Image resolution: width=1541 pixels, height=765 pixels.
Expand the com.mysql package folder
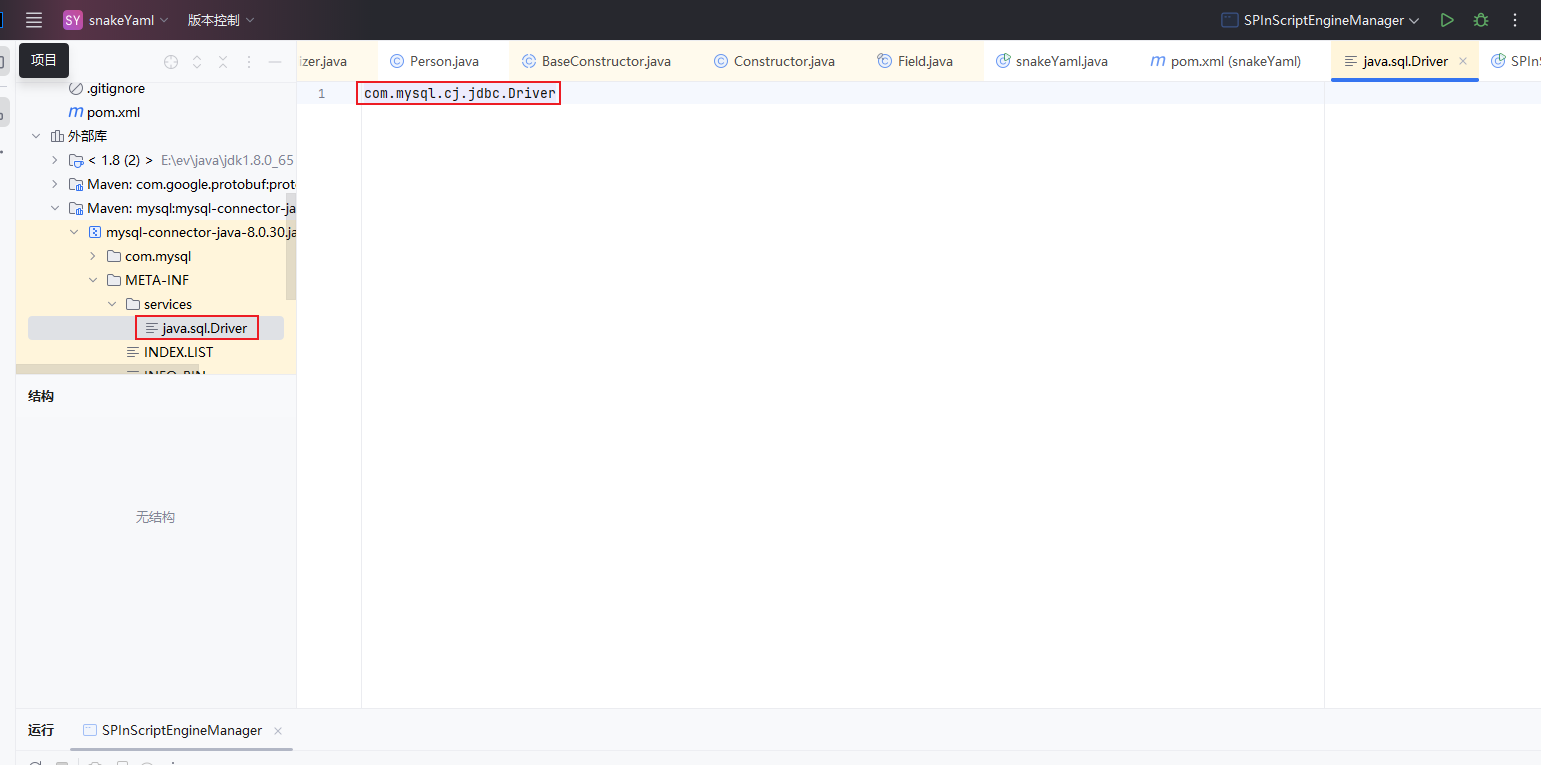(93, 256)
